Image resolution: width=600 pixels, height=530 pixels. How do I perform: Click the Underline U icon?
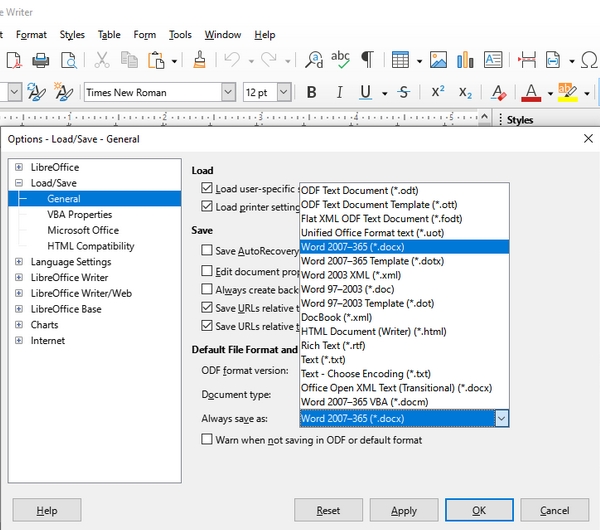click(366, 92)
